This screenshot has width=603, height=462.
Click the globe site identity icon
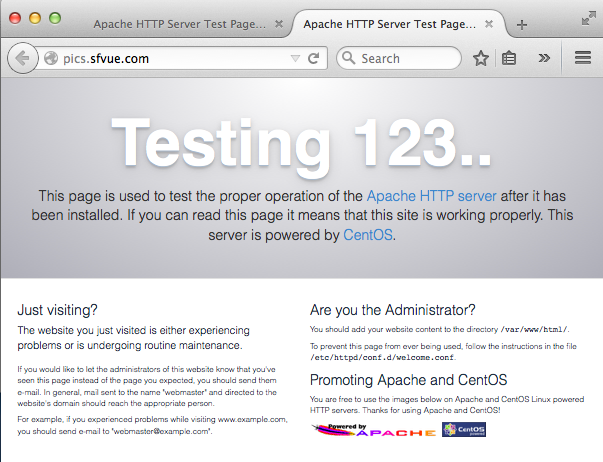coord(51,58)
